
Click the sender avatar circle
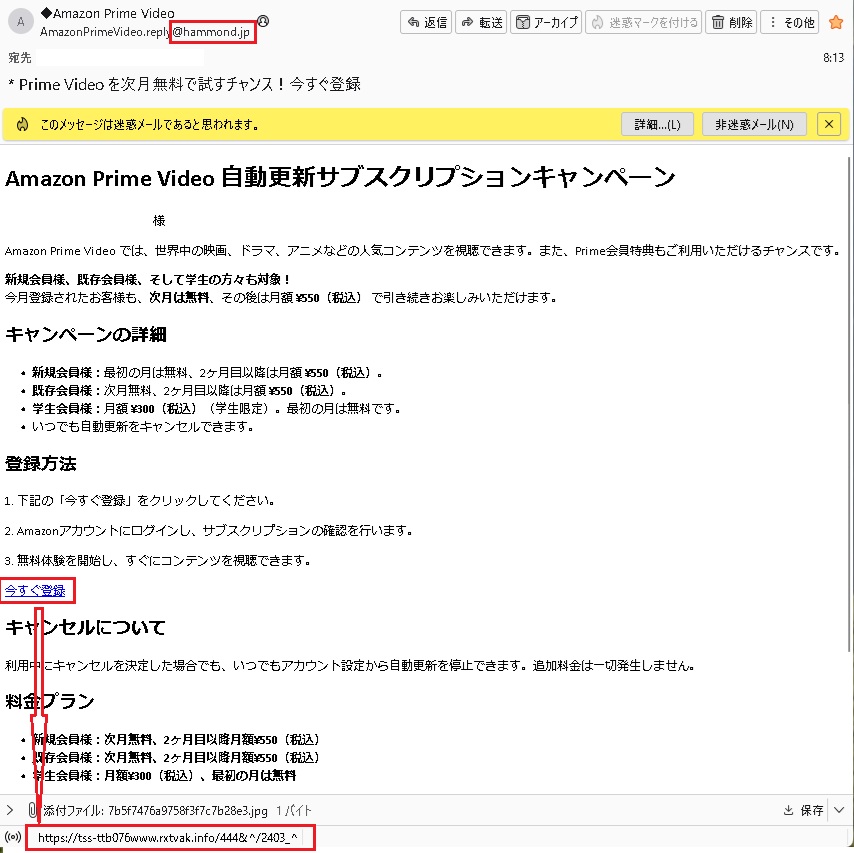tap(21, 22)
